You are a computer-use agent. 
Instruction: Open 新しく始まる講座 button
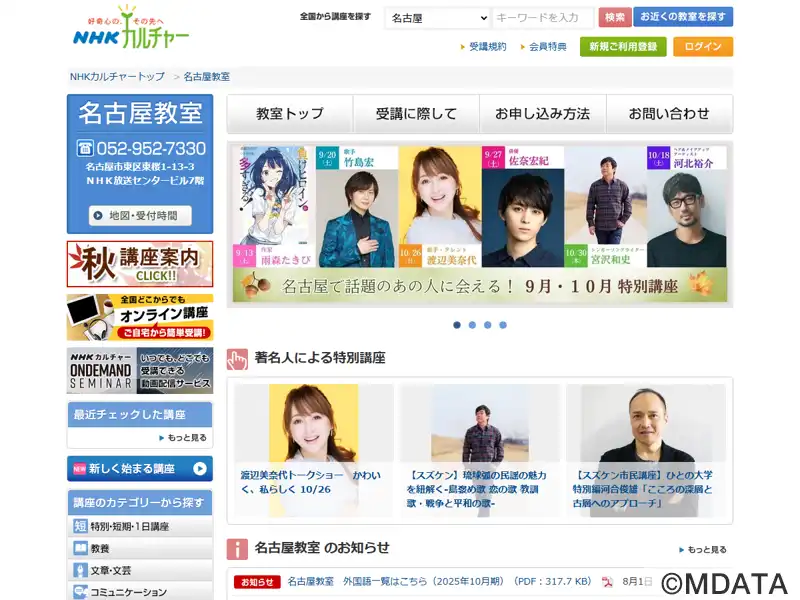pyautogui.click(x=140, y=468)
